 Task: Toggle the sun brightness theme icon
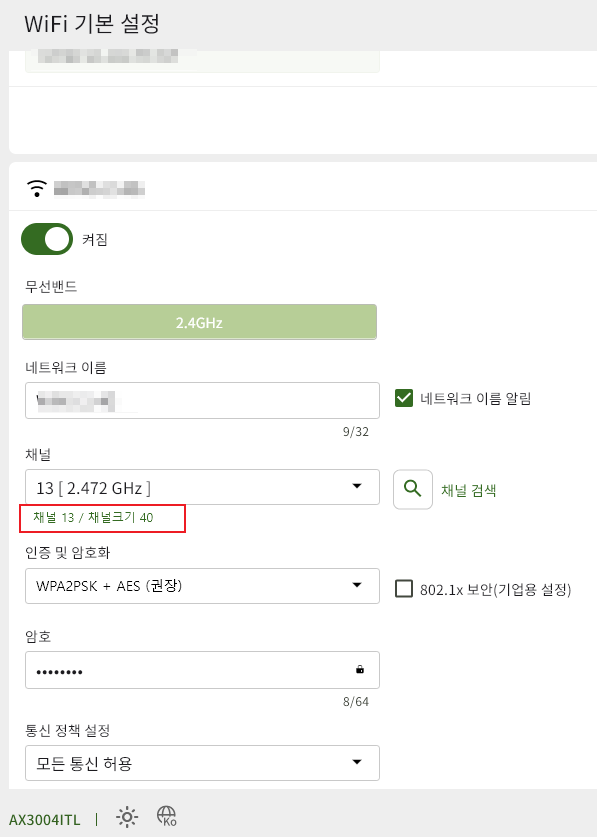coord(127,817)
